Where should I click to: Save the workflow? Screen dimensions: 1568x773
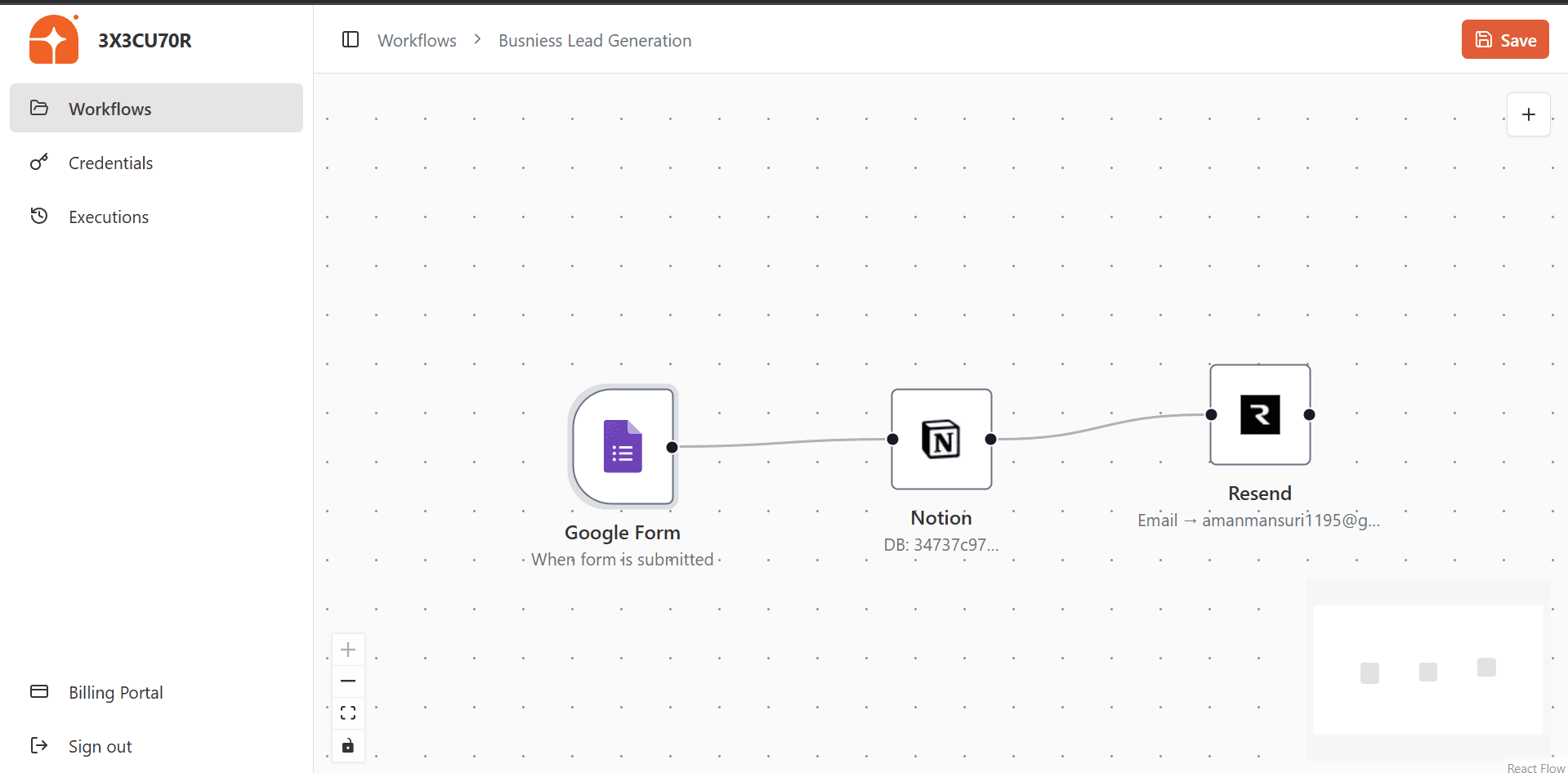point(1505,39)
